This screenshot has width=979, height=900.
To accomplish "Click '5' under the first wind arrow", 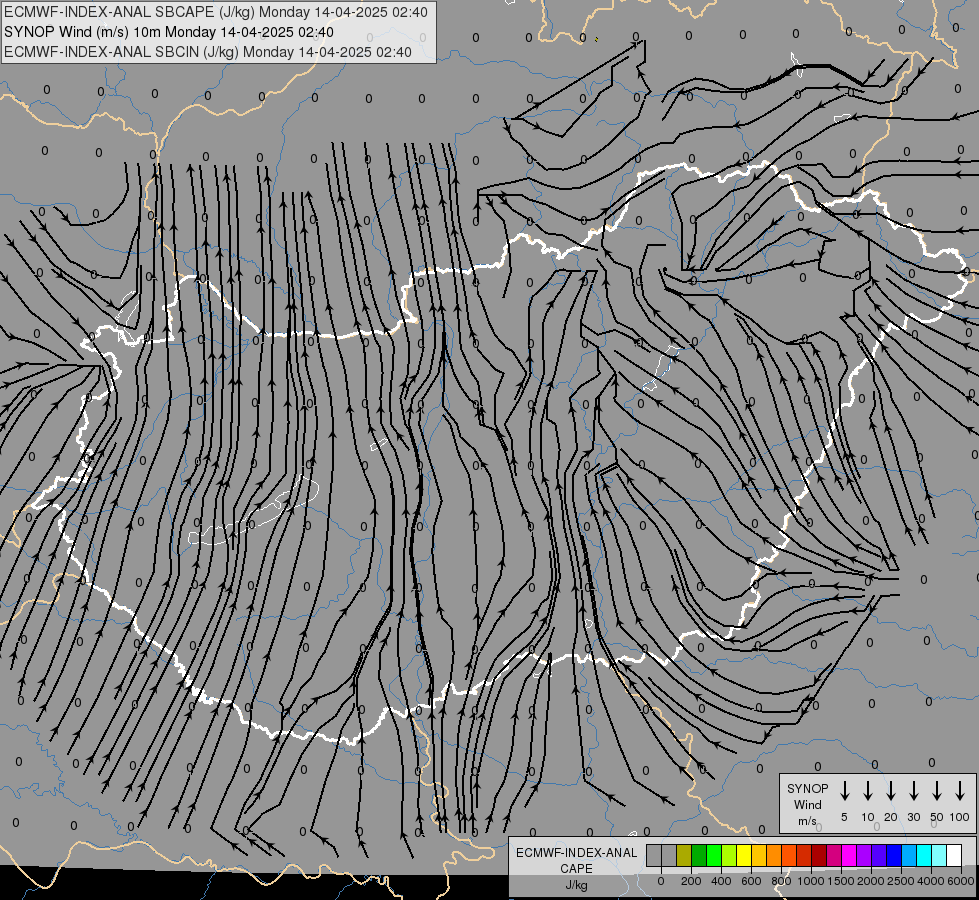I will [844, 817].
